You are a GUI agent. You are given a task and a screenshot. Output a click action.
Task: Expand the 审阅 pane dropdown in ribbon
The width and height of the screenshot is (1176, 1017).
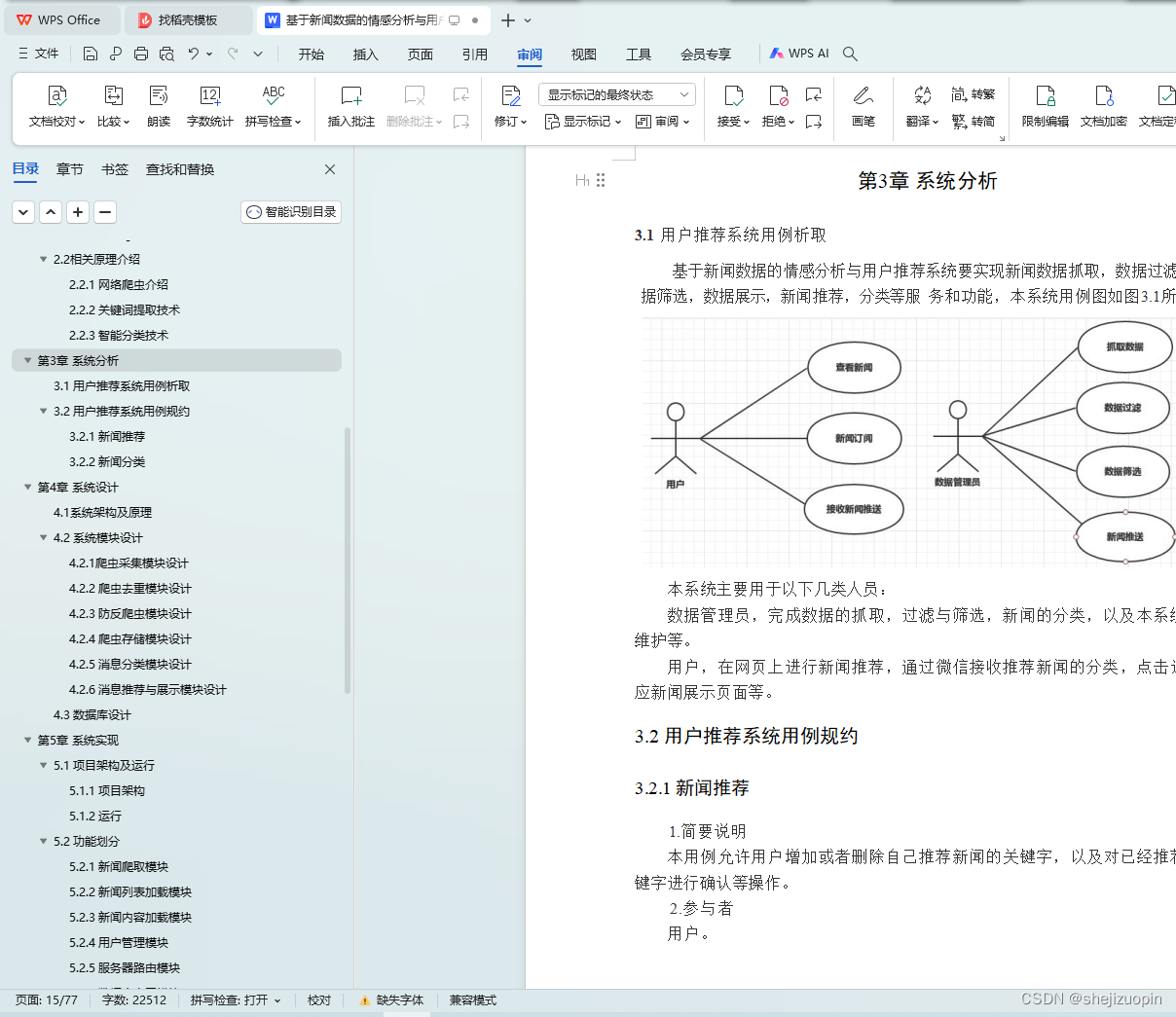point(663,122)
